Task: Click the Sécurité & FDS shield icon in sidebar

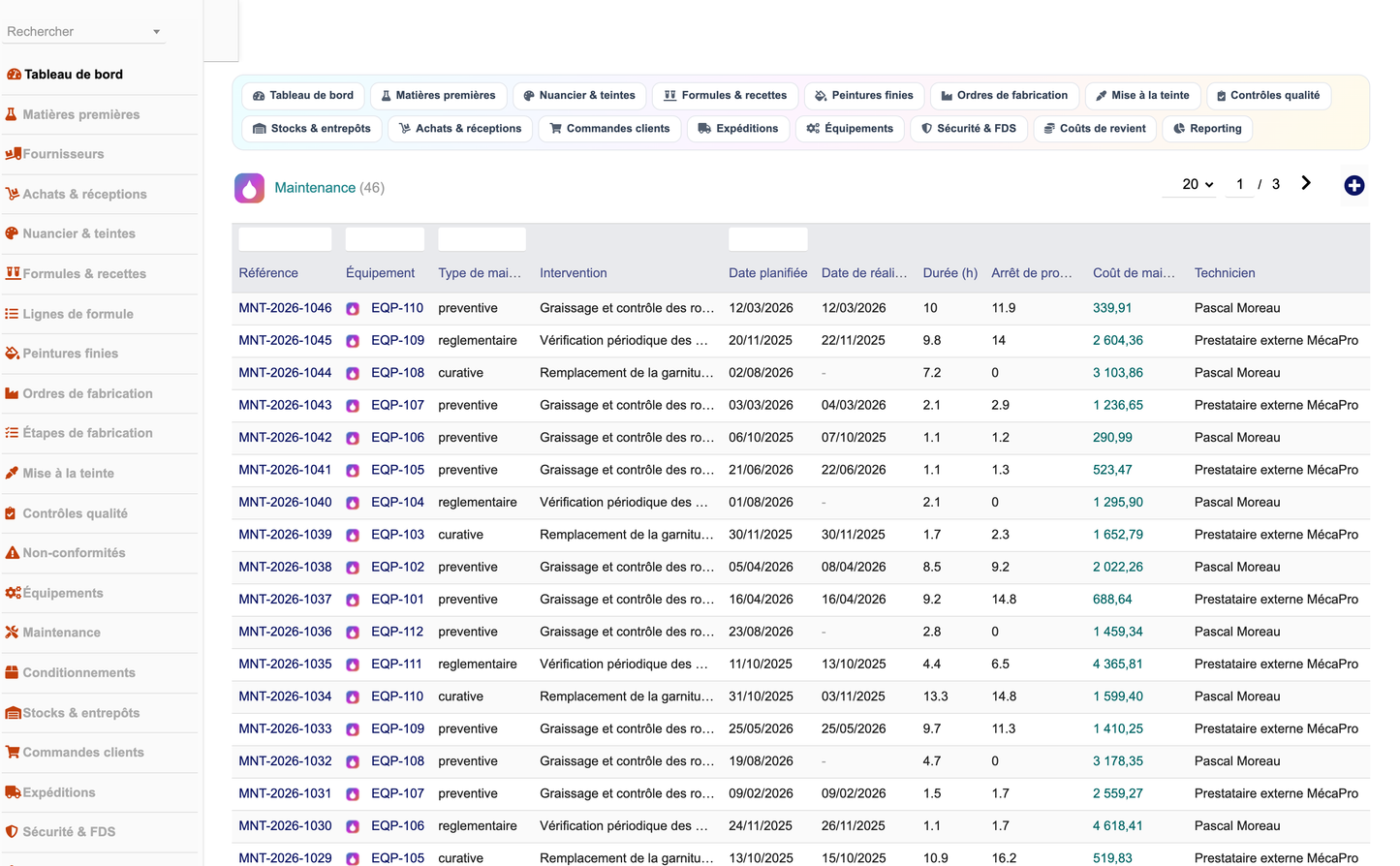Action: [12, 832]
